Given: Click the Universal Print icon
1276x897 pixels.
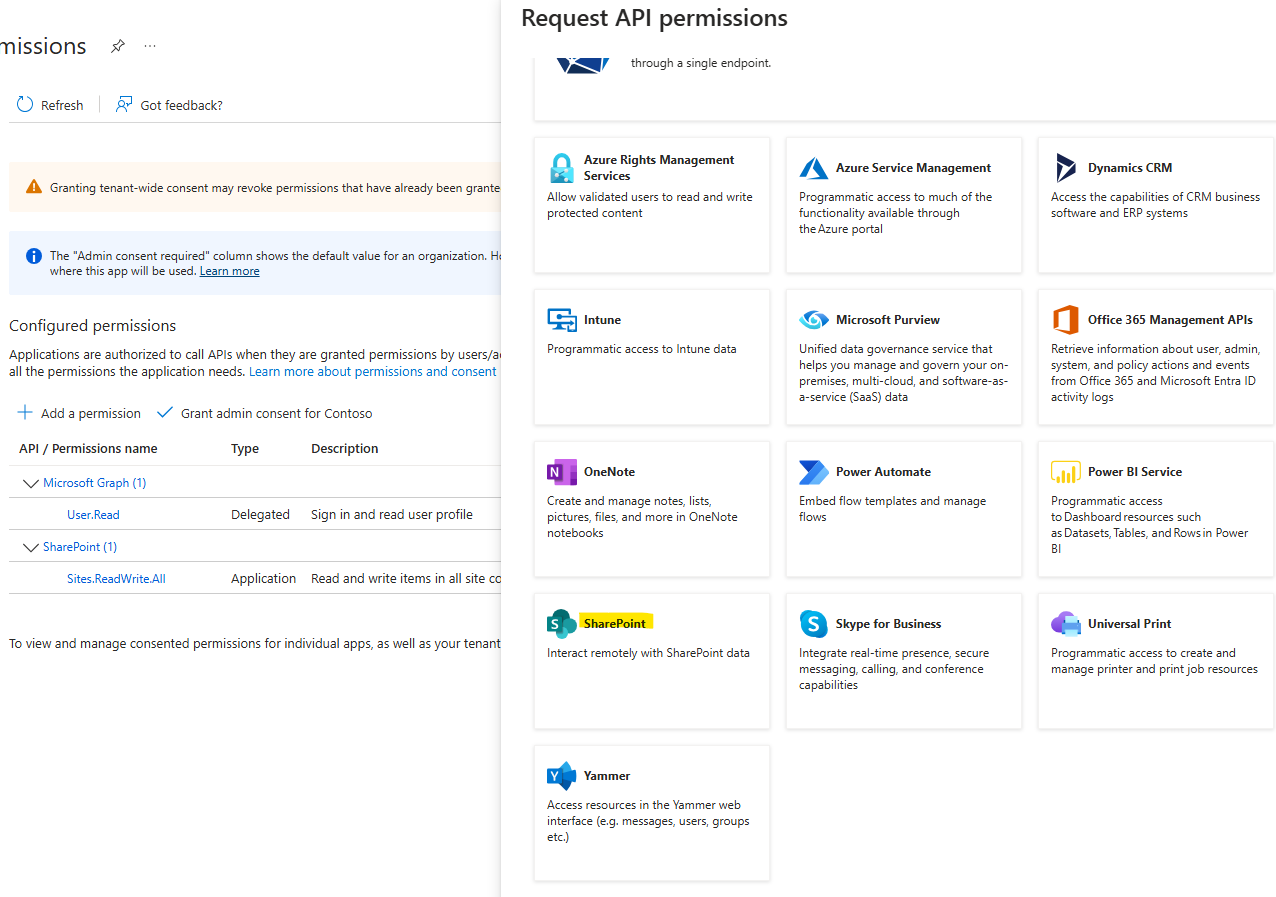Looking at the screenshot, I should [x=1066, y=624].
